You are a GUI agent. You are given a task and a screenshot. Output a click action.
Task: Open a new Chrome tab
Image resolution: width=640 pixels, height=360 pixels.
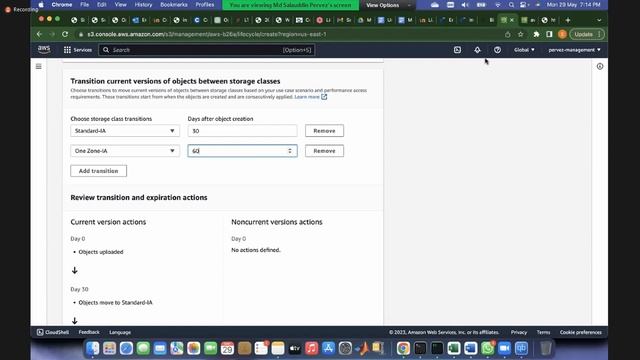(x=568, y=20)
